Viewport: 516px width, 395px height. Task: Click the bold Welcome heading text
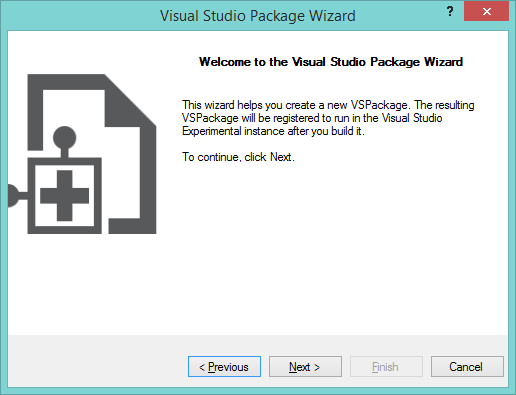pyautogui.click(x=331, y=62)
